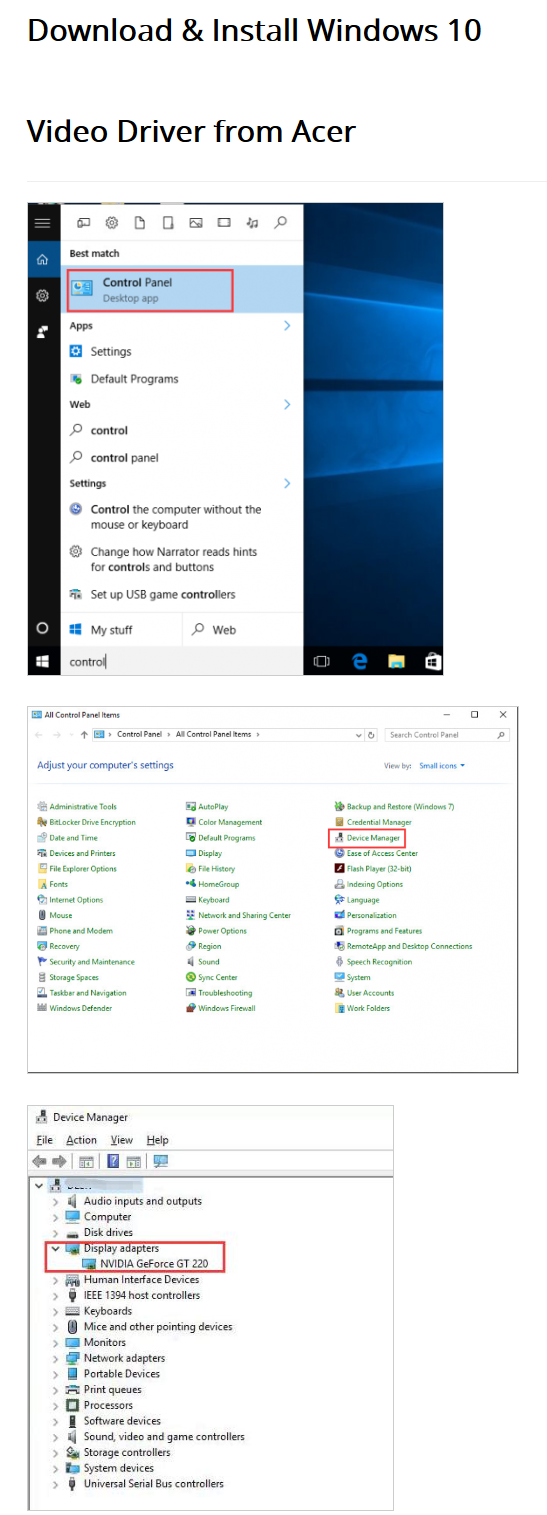This screenshot has height=1515, width=547.
Task: Click 'Scan for hardware changes' monitor icon
Action: point(161,1161)
